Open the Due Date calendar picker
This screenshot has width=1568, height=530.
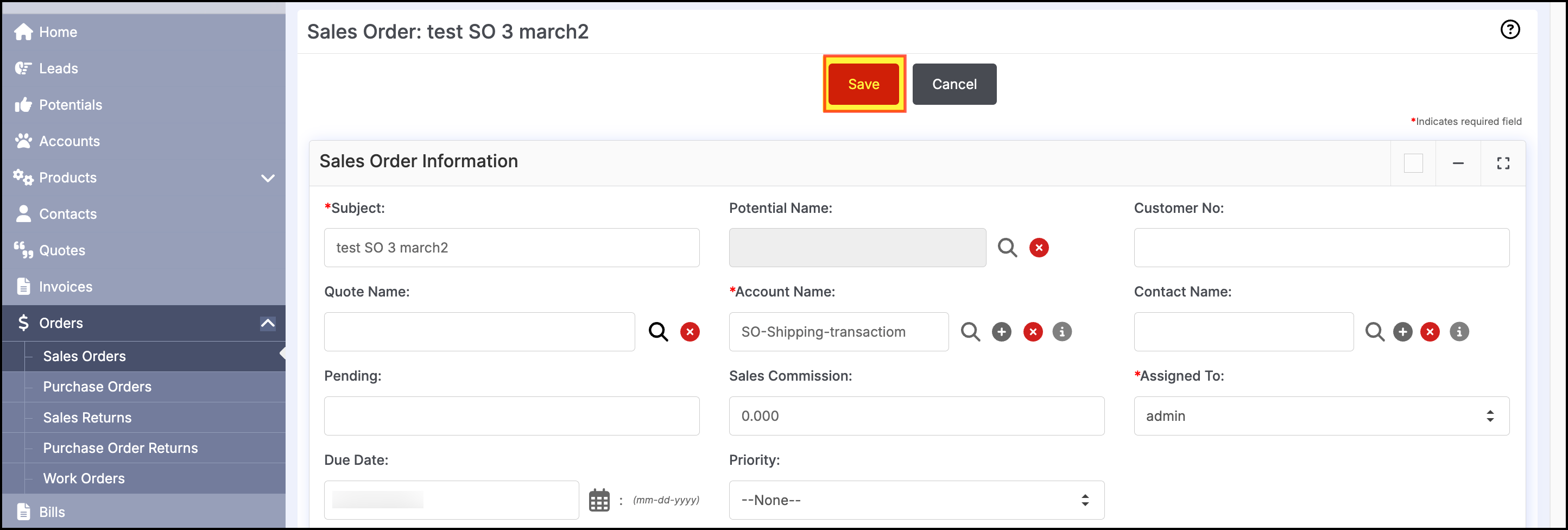[599, 500]
